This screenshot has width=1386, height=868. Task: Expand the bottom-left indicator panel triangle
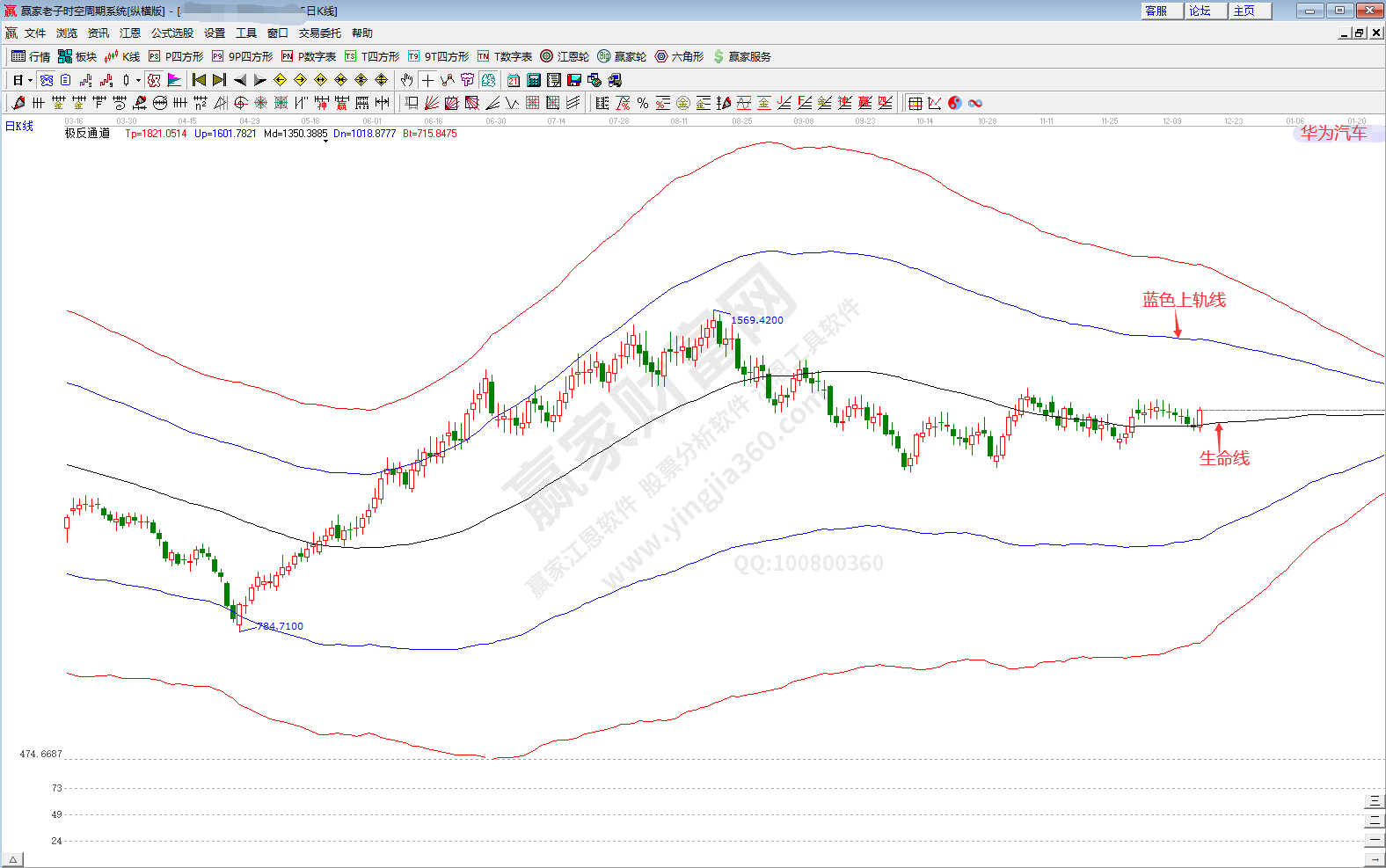click(12, 859)
